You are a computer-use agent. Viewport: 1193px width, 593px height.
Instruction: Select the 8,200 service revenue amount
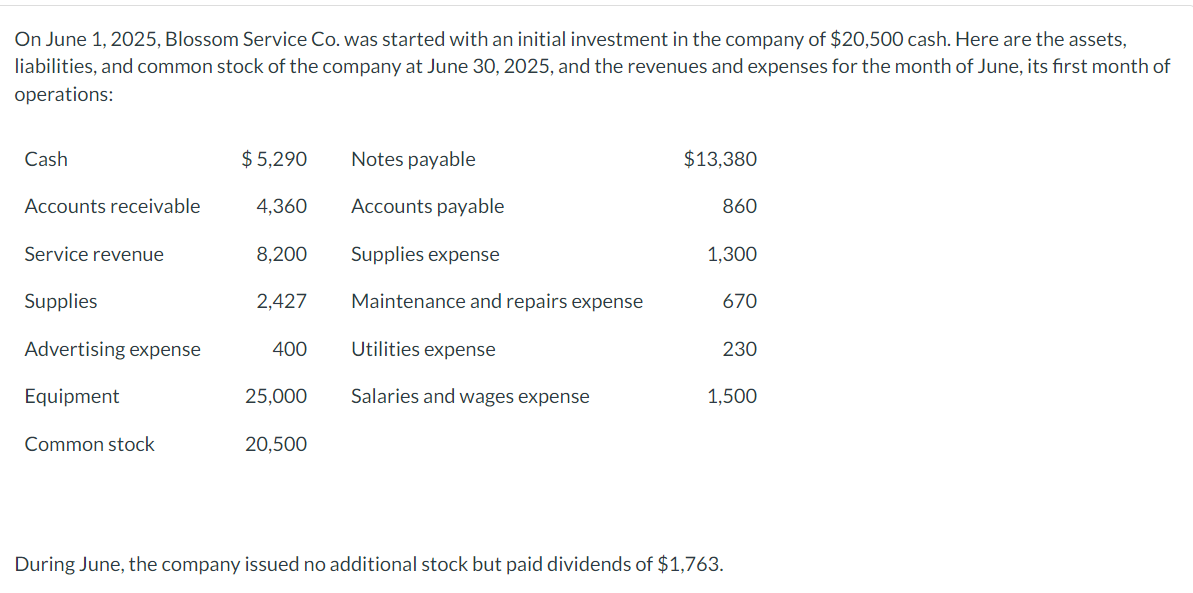point(282,254)
